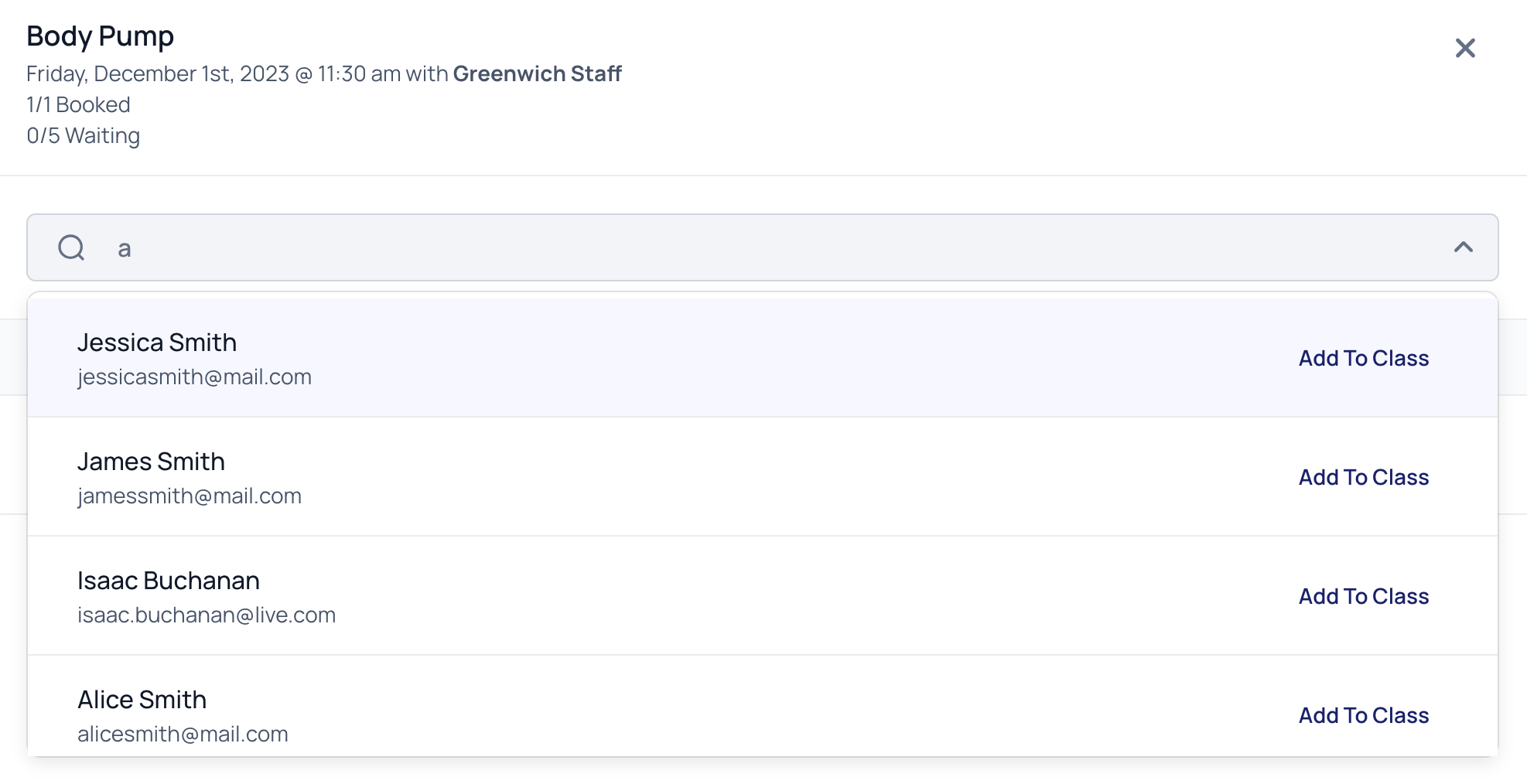The width and height of the screenshot is (1527, 784).
Task: Close the Body Pump dialog
Action: pos(1465,48)
